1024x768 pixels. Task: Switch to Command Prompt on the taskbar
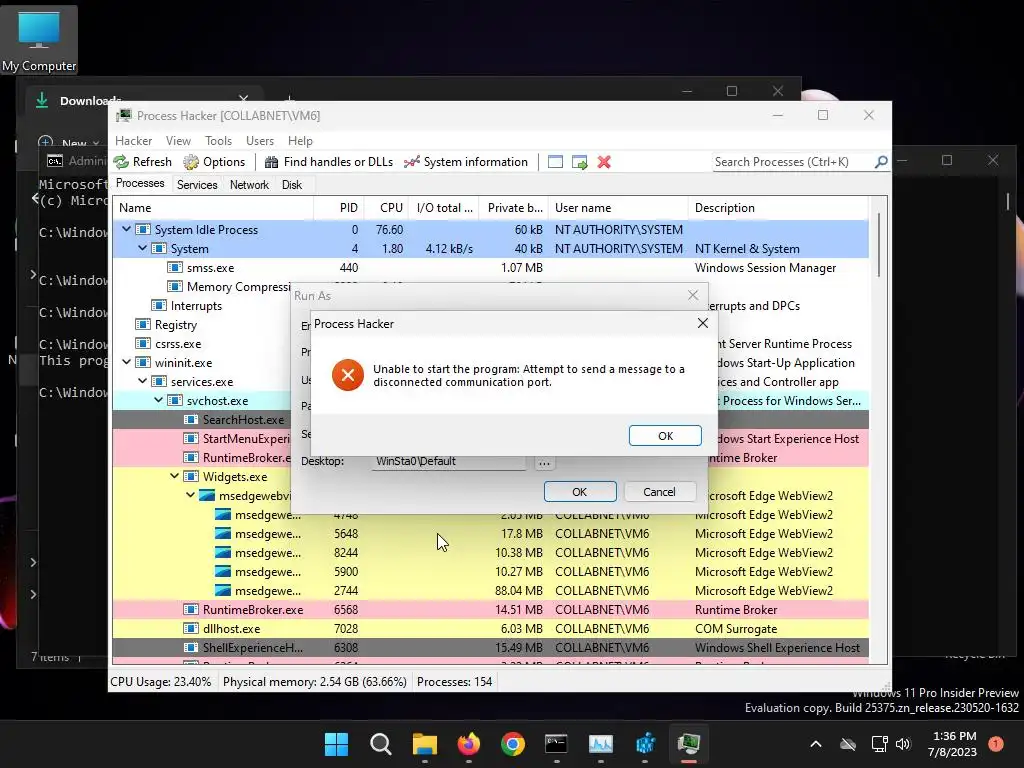pyautogui.click(x=556, y=744)
